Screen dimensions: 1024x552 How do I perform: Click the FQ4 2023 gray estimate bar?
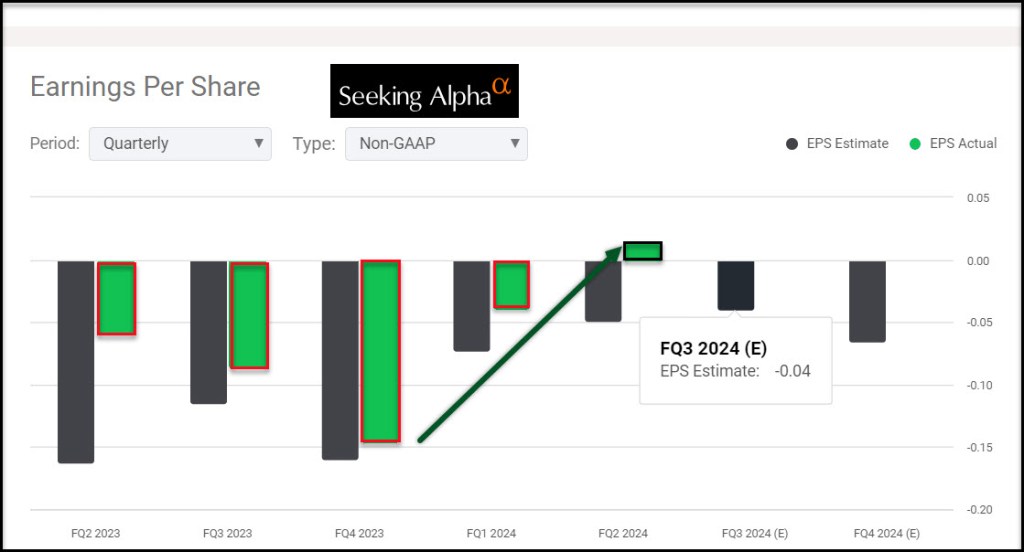(x=340, y=360)
